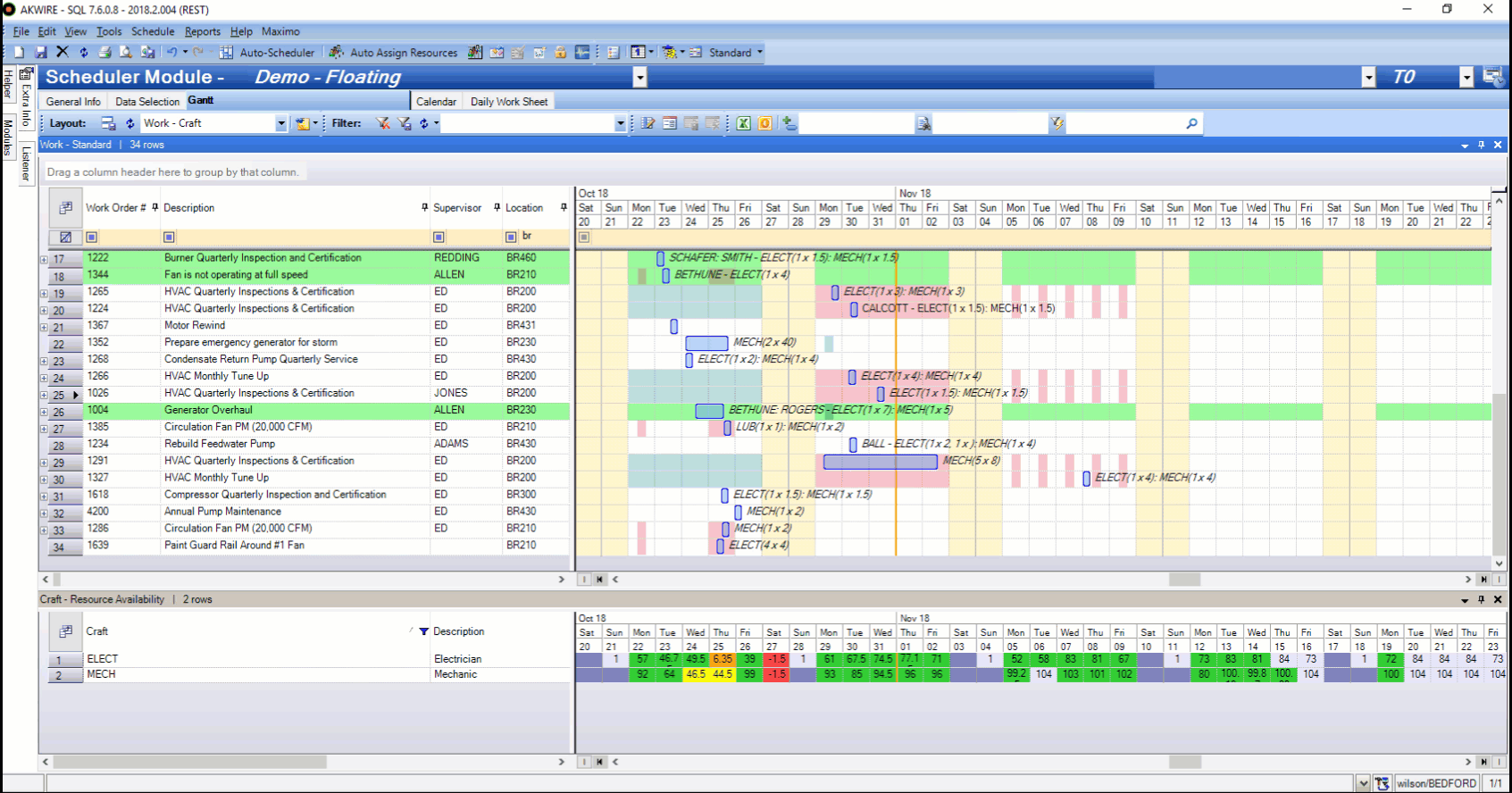Click the Craft grid column chooser icon

point(65,631)
